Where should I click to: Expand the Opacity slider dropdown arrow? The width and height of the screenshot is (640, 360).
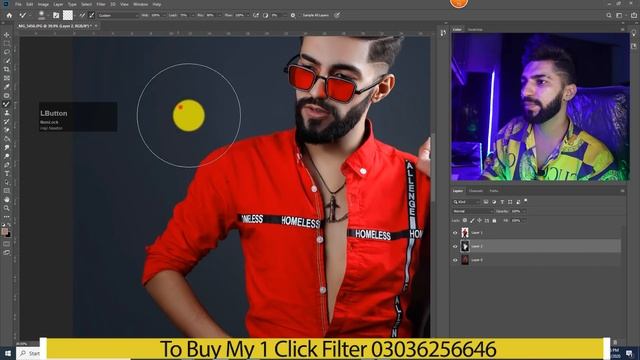click(x=524, y=211)
